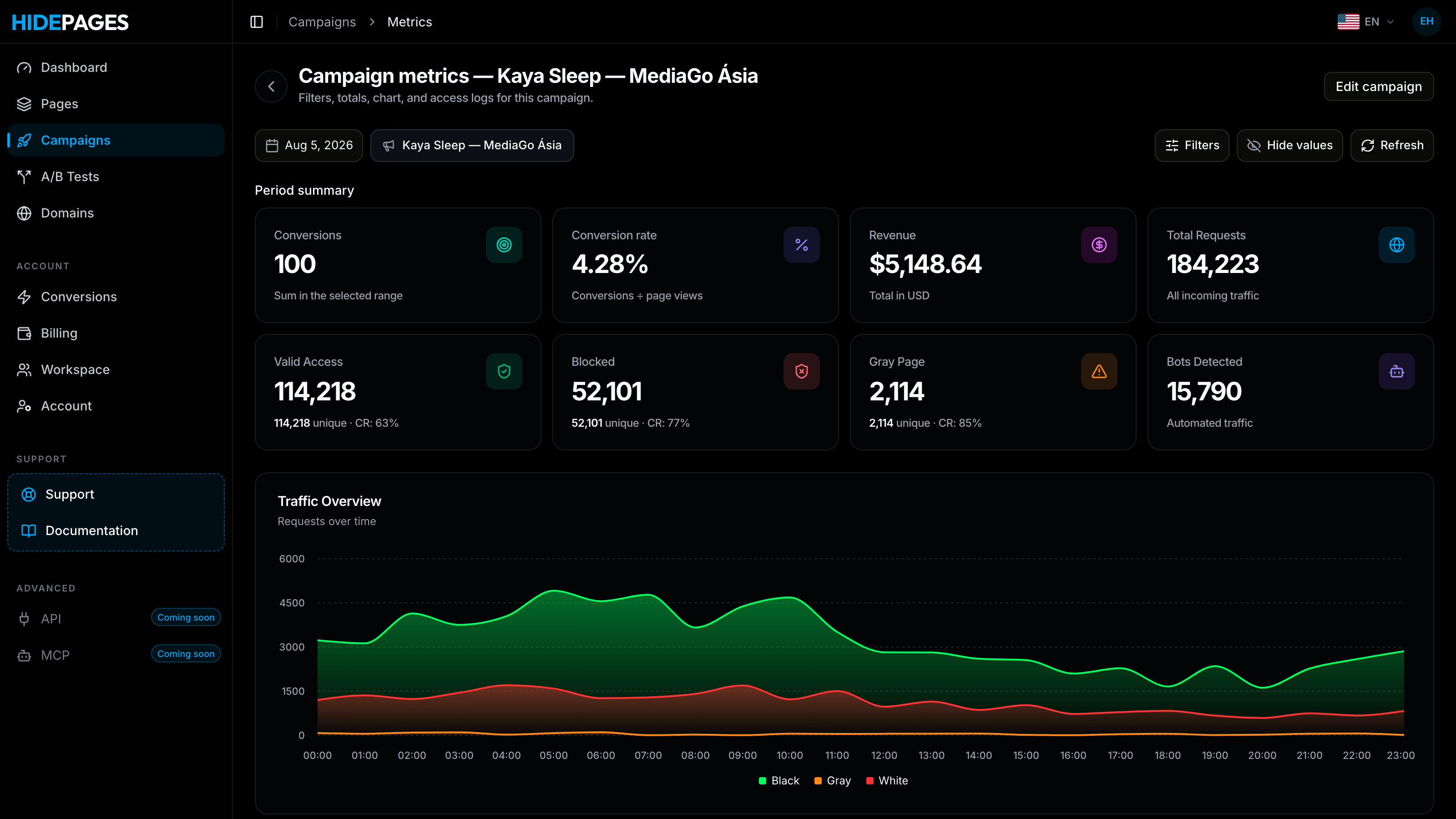Click the Conversion rate value 4.28%

(610, 264)
